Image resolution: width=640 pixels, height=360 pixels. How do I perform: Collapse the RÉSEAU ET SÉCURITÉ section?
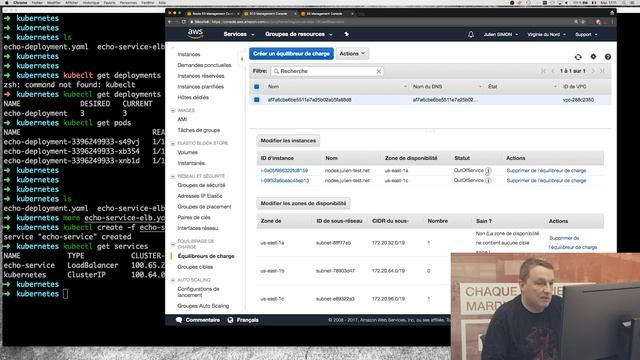pyautogui.click(x=173, y=176)
